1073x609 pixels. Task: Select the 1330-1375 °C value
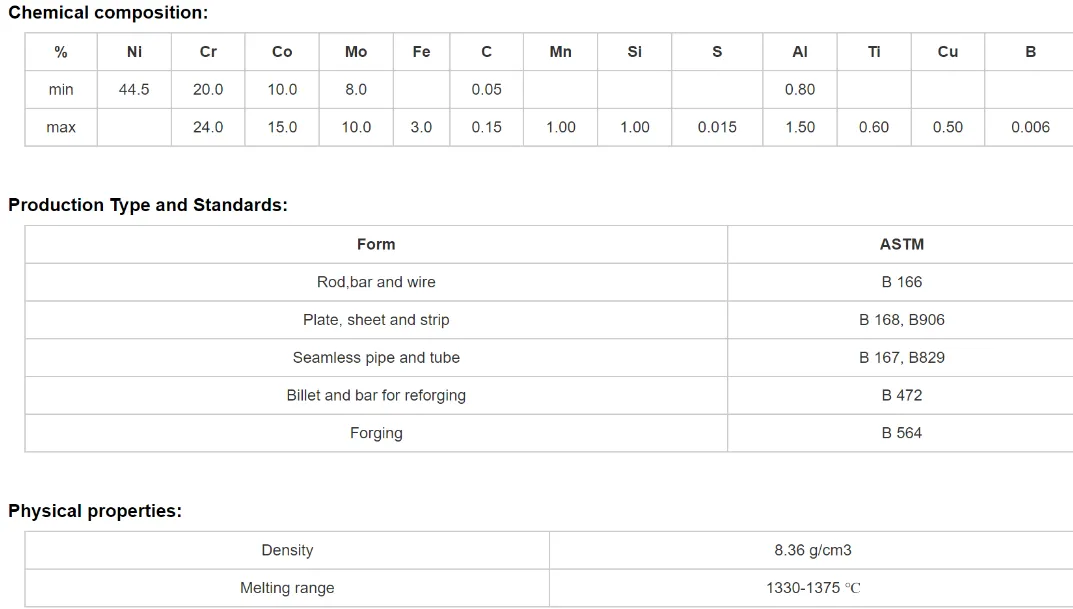pos(812,589)
